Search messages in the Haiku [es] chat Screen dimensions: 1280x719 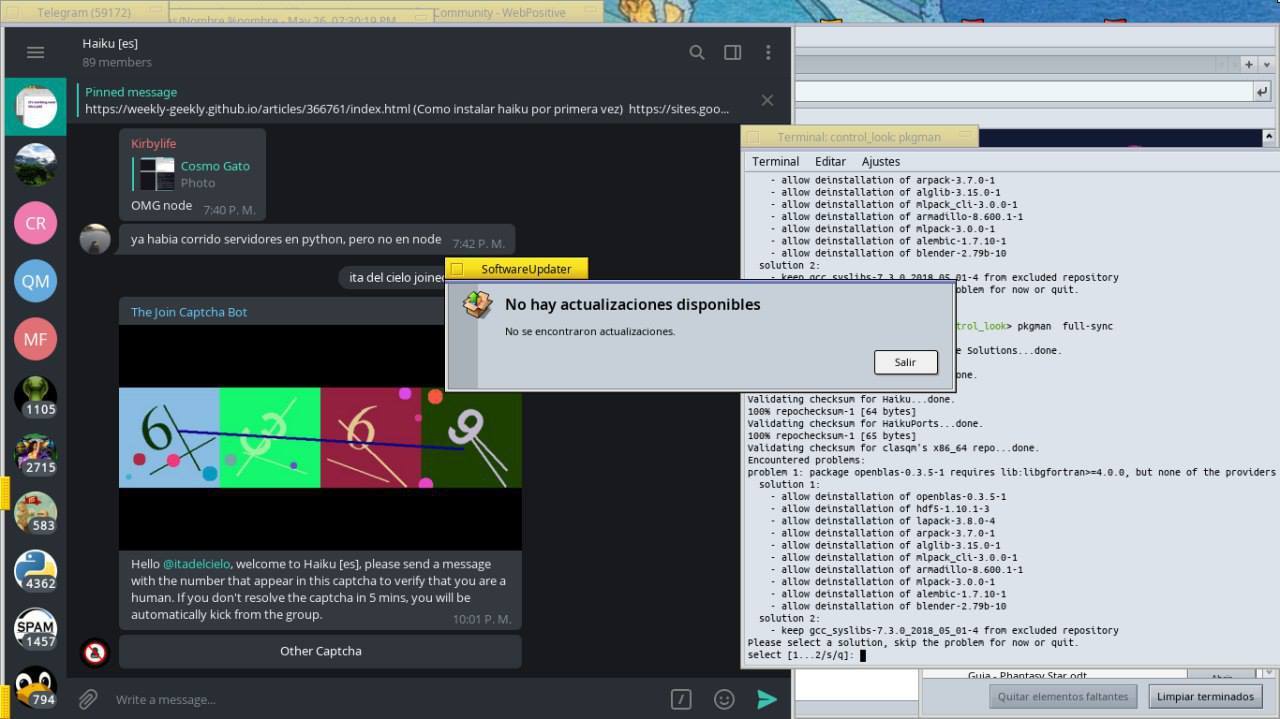coord(697,53)
